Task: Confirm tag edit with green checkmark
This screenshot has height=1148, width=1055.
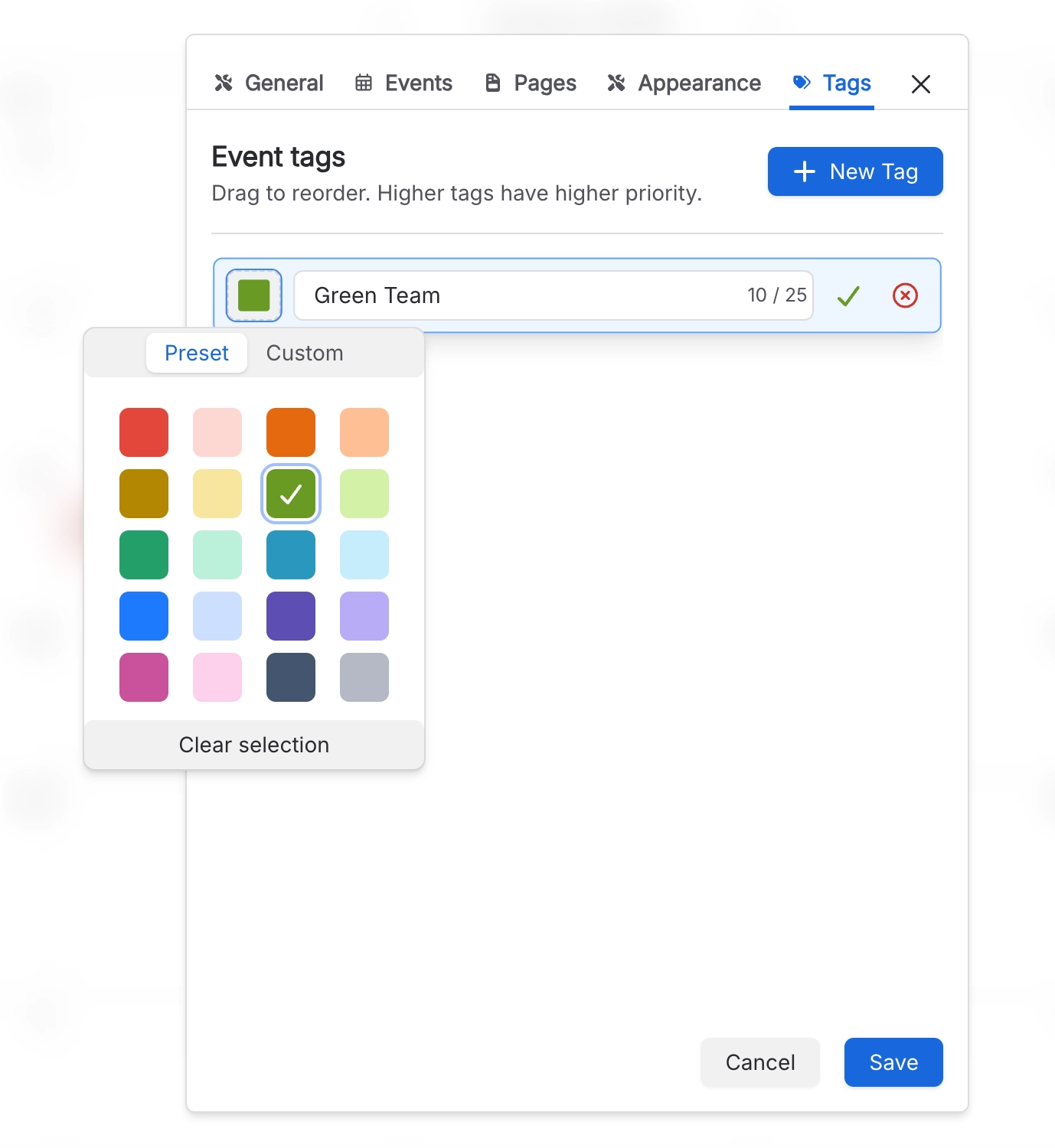Action: pyautogui.click(x=848, y=295)
